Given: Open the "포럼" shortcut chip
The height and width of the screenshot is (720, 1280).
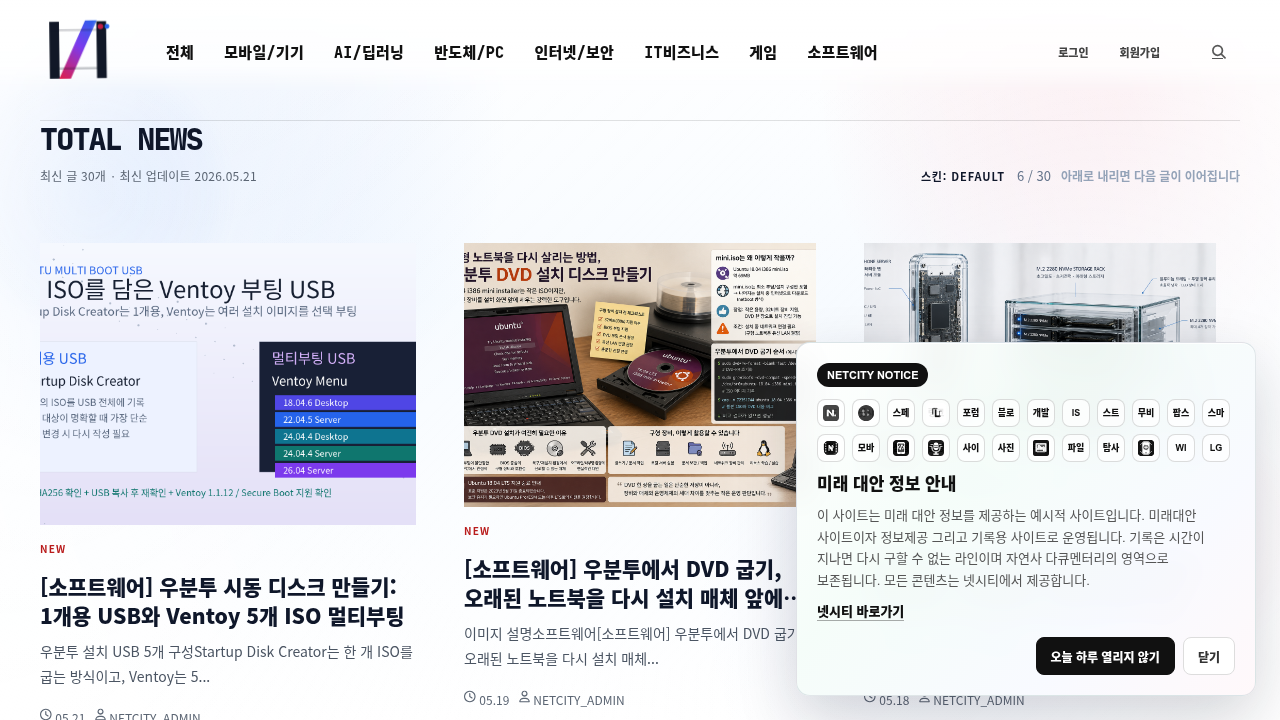Looking at the screenshot, I should 971,413.
